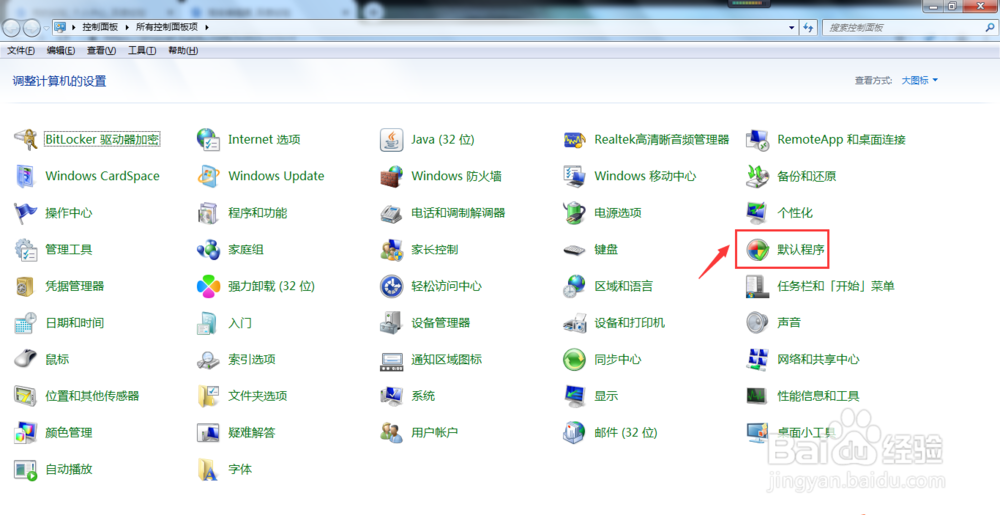Open the Windows 移动中心 icon
The image size is (1000, 515).
tap(575, 176)
